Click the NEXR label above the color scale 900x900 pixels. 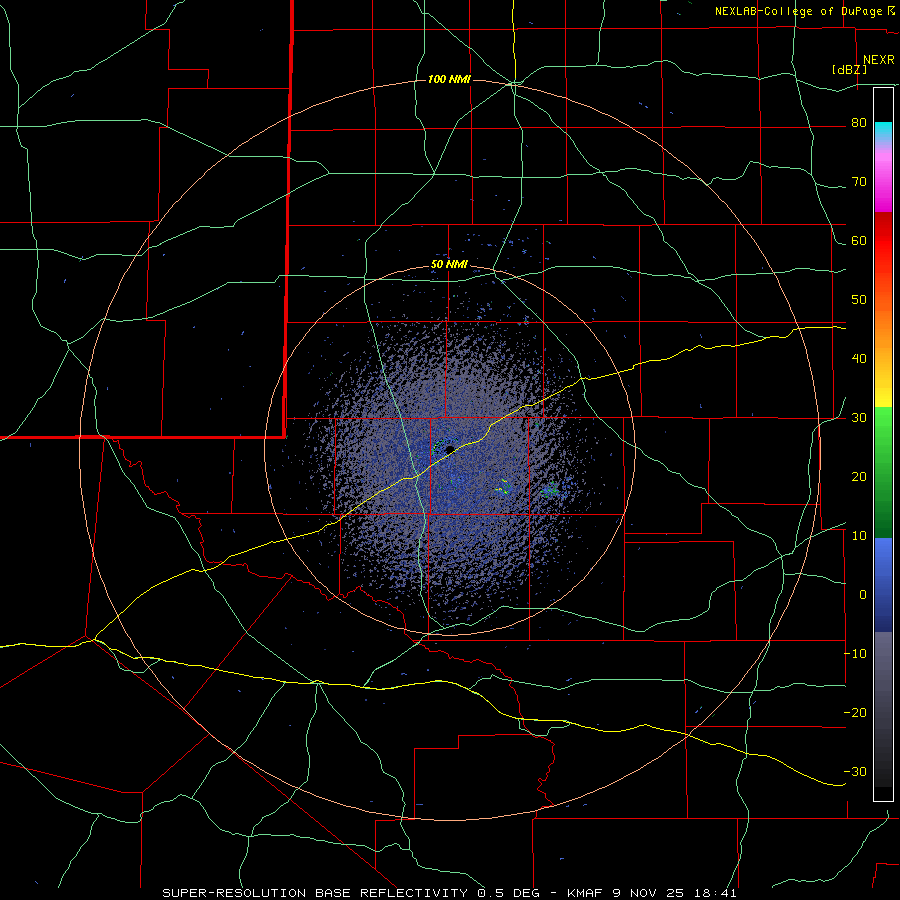click(878, 60)
